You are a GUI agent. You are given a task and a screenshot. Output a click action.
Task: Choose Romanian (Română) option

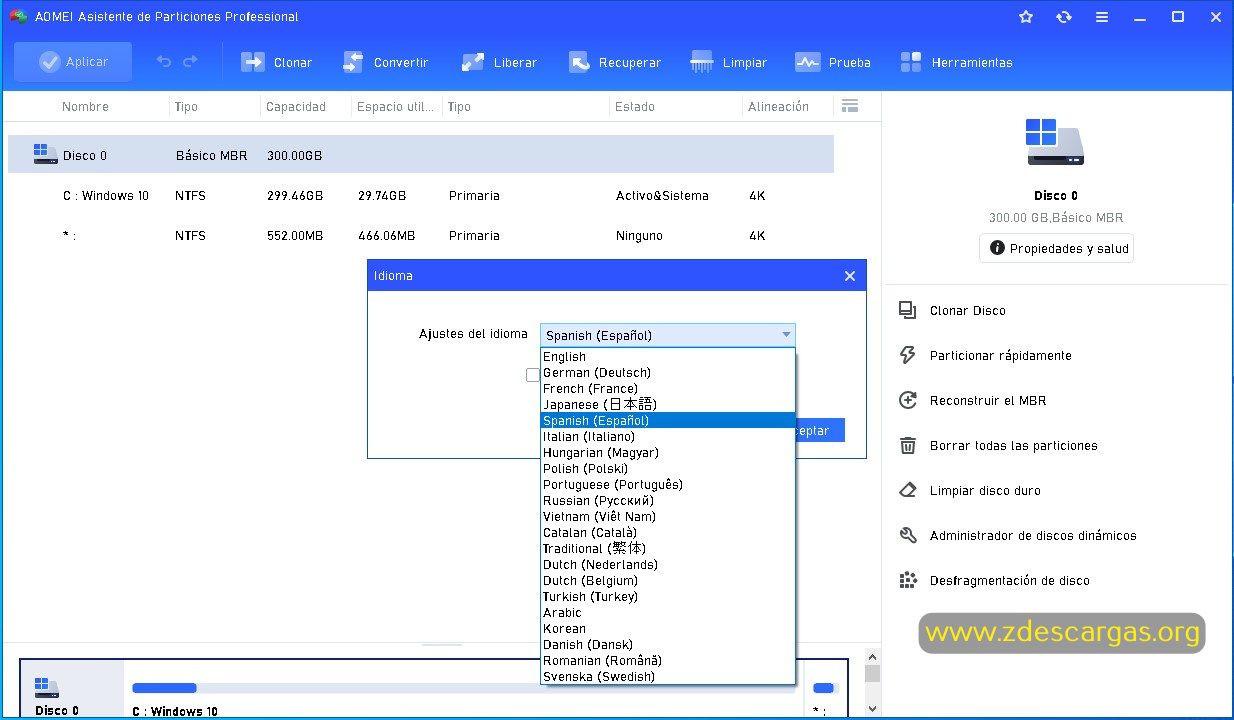668,661
